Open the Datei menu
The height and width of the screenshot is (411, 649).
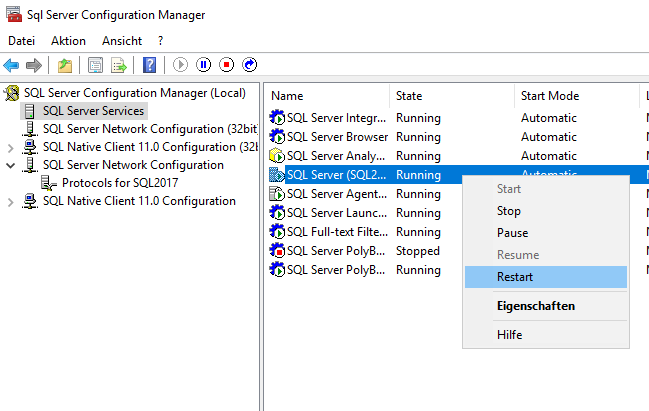(x=22, y=41)
